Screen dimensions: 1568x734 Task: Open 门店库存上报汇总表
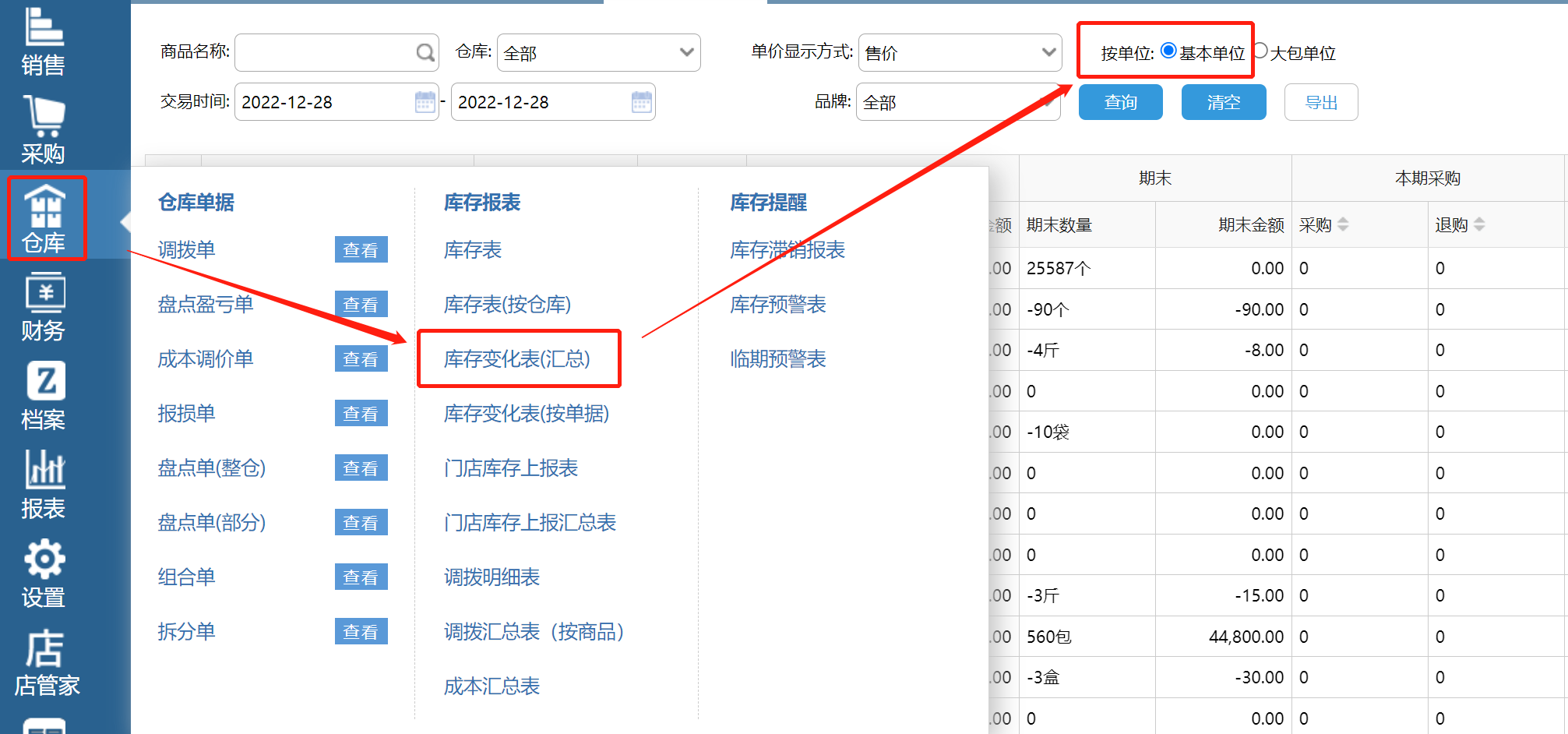click(x=530, y=523)
